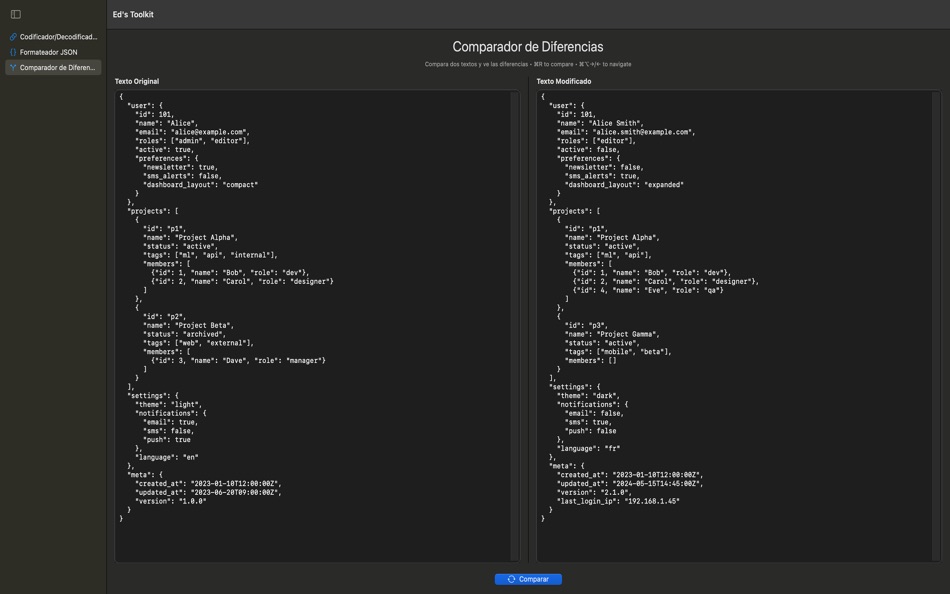Click the merge icon beside Comparador de Diferencias
Screen dimensions: 950x594
pyautogui.click(x=12, y=68)
